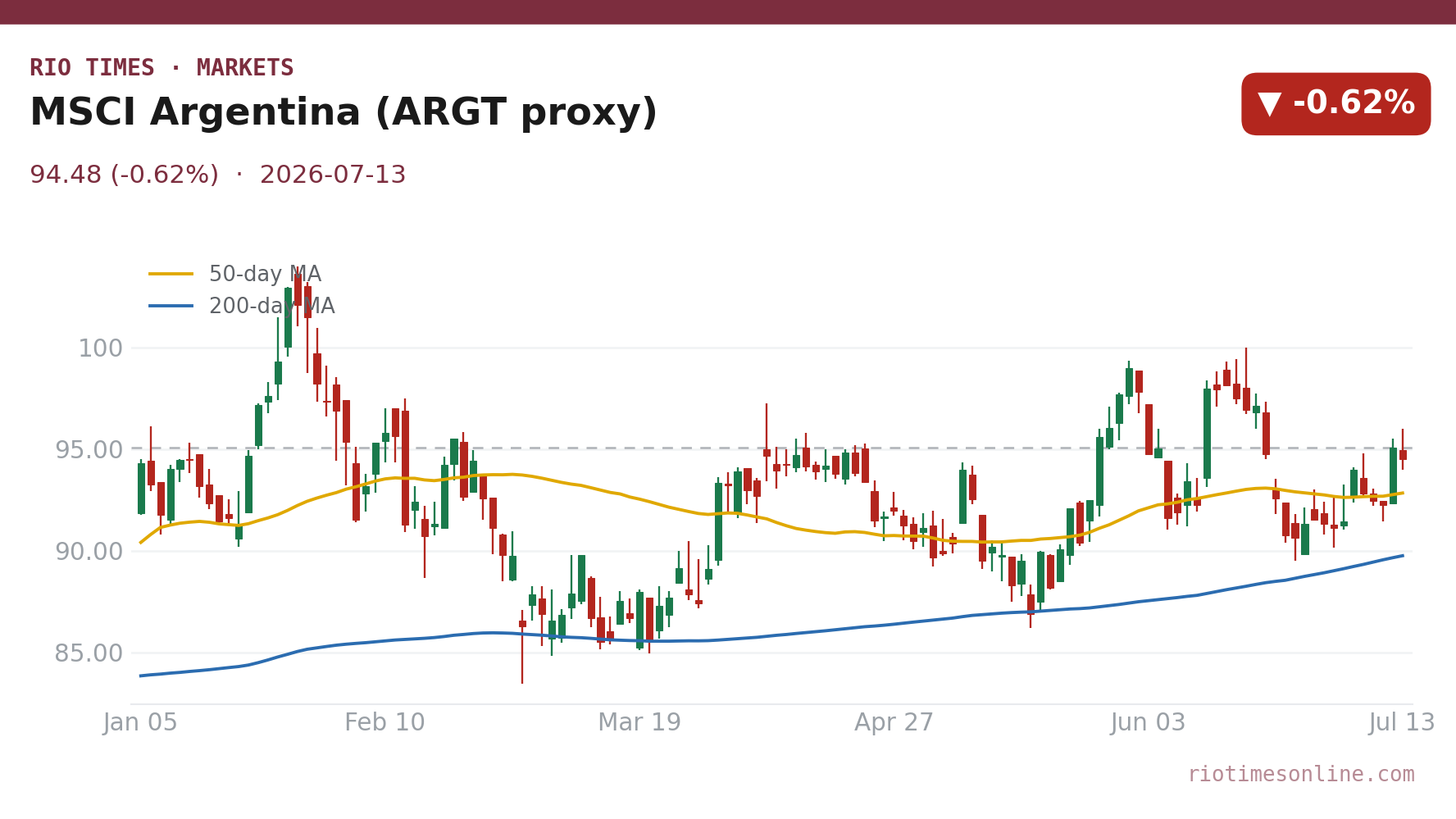Click the 200-day MA legend label
This screenshot has height=819, width=1456.
271,307
